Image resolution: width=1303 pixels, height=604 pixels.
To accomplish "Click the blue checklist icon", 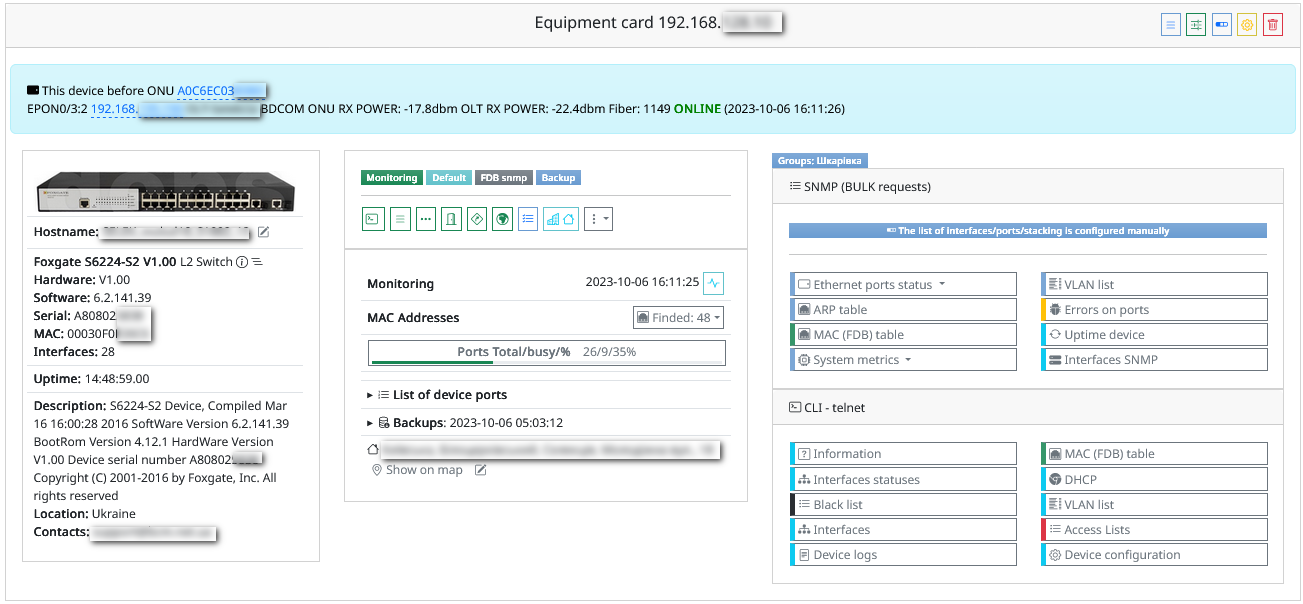I will click(529, 219).
